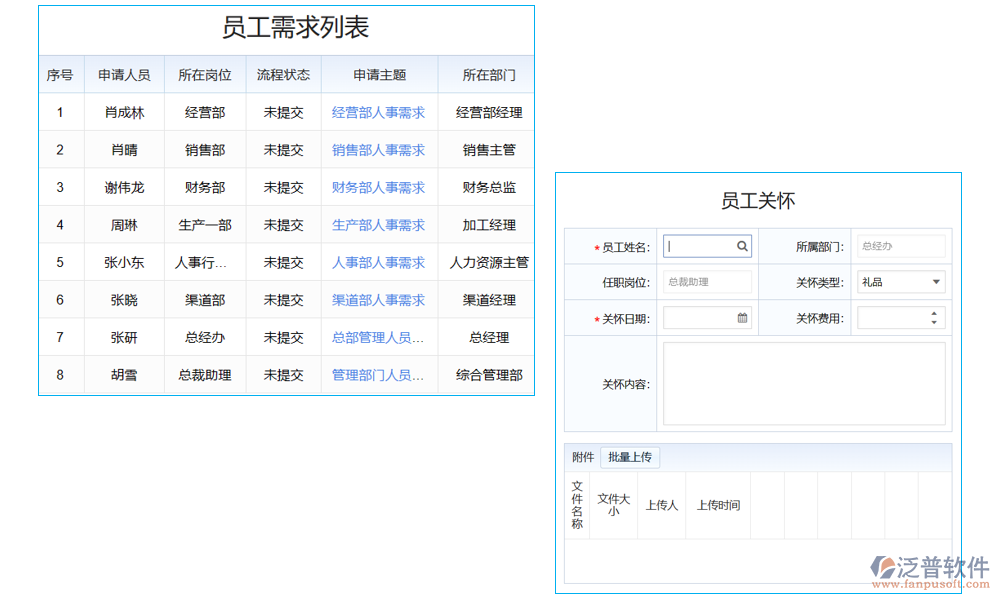Click the up arrow to increase 关怀费用
The image size is (1000, 600).
[933, 313]
